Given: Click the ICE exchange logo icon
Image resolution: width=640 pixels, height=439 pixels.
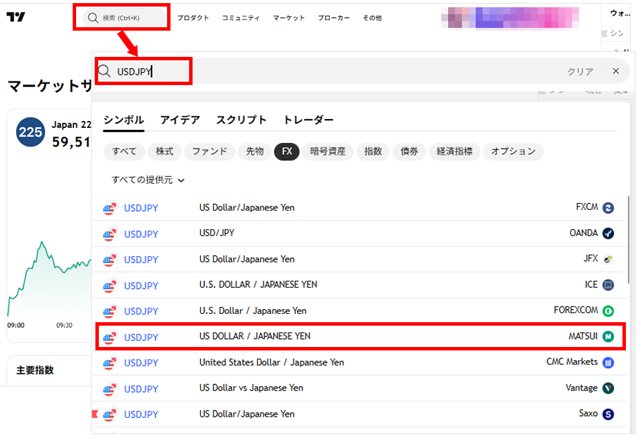Looking at the screenshot, I should click(x=608, y=285).
